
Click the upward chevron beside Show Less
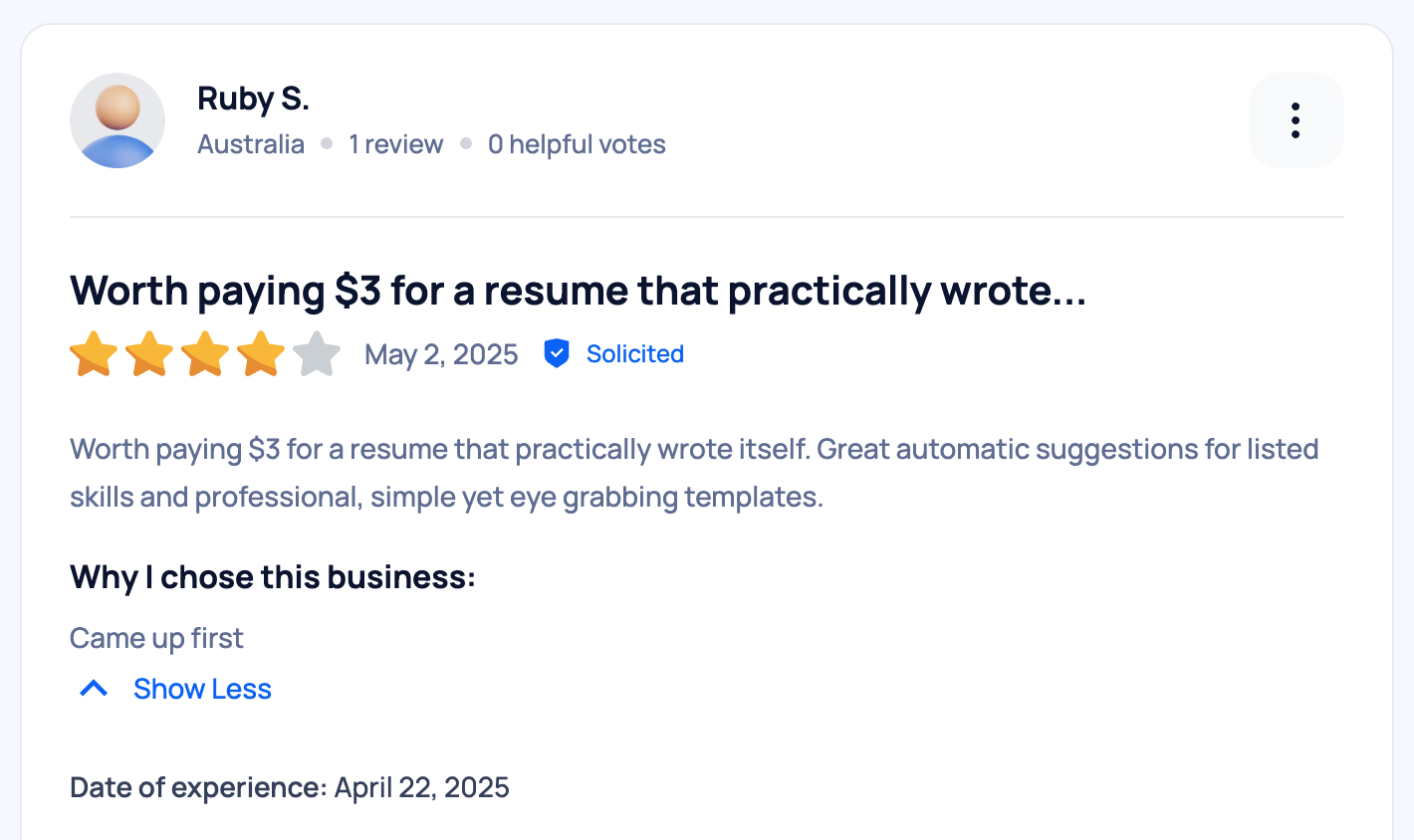point(93,688)
